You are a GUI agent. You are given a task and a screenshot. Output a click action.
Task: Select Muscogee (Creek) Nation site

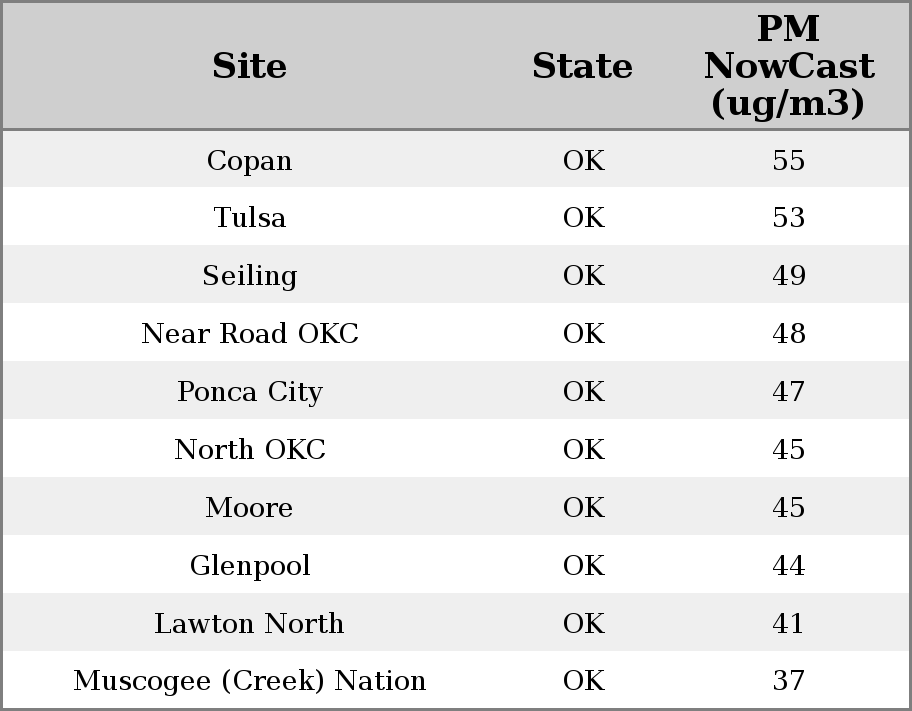click(249, 681)
